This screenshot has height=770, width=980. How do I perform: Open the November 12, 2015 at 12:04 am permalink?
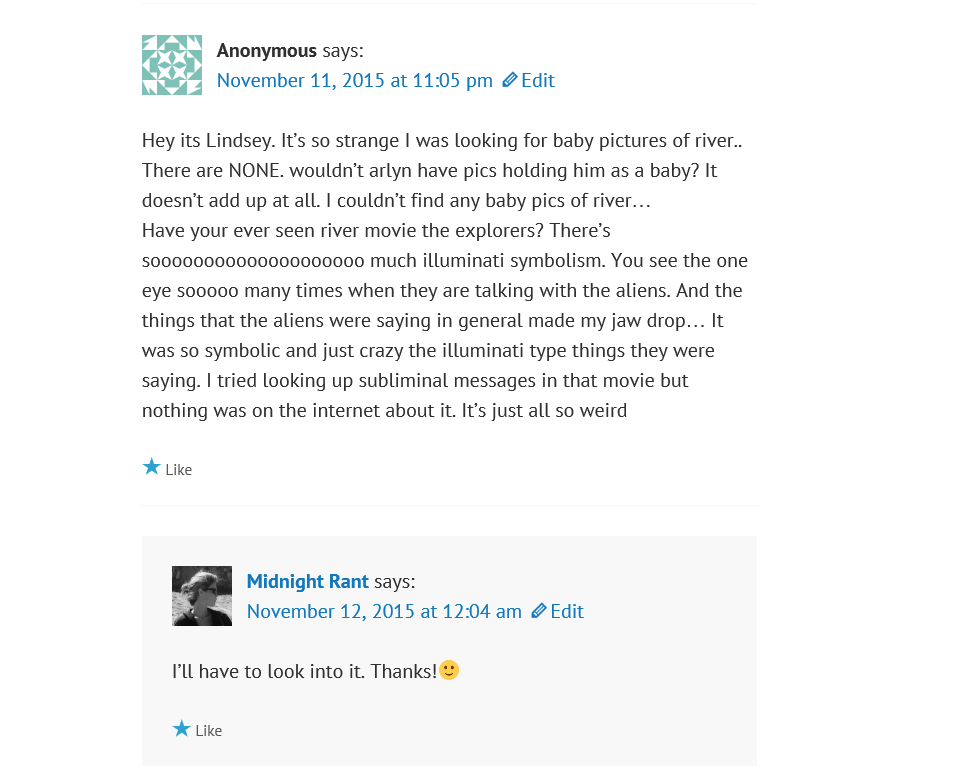click(x=384, y=611)
